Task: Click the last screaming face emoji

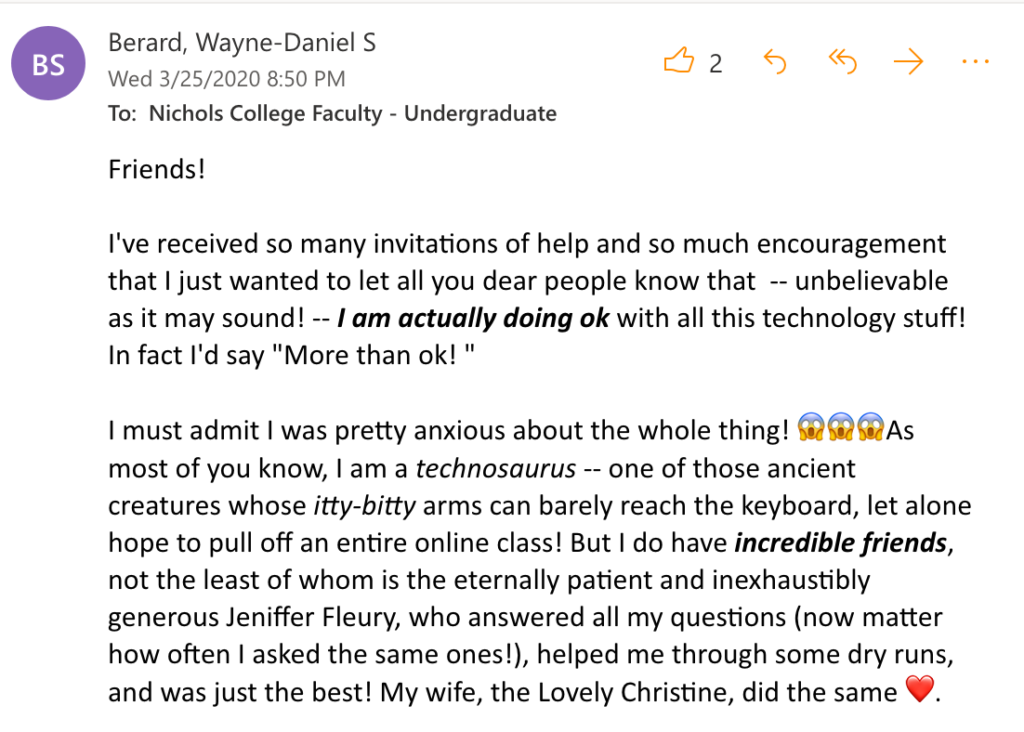Action: 872,431
